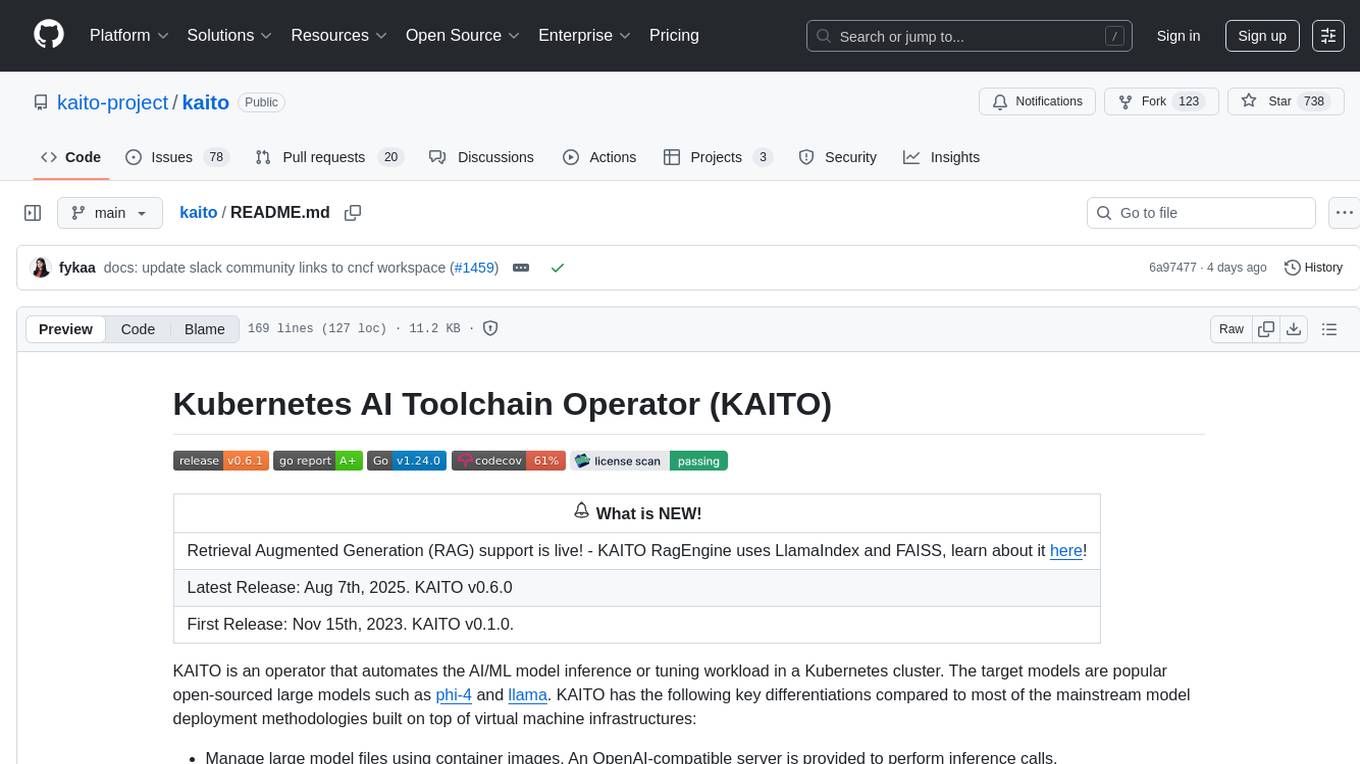
Task: Click the codecov 61% badge
Action: [x=509, y=460]
